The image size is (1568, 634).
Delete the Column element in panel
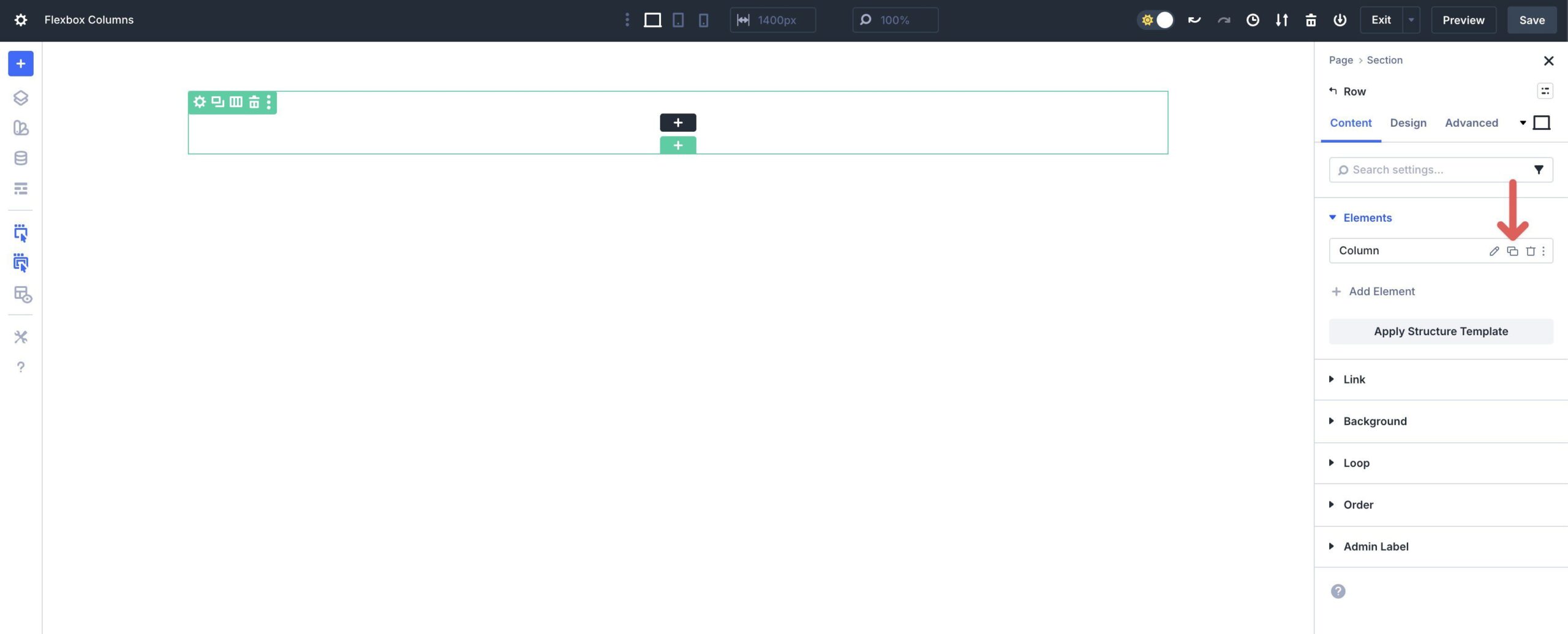click(x=1530, y=251)
